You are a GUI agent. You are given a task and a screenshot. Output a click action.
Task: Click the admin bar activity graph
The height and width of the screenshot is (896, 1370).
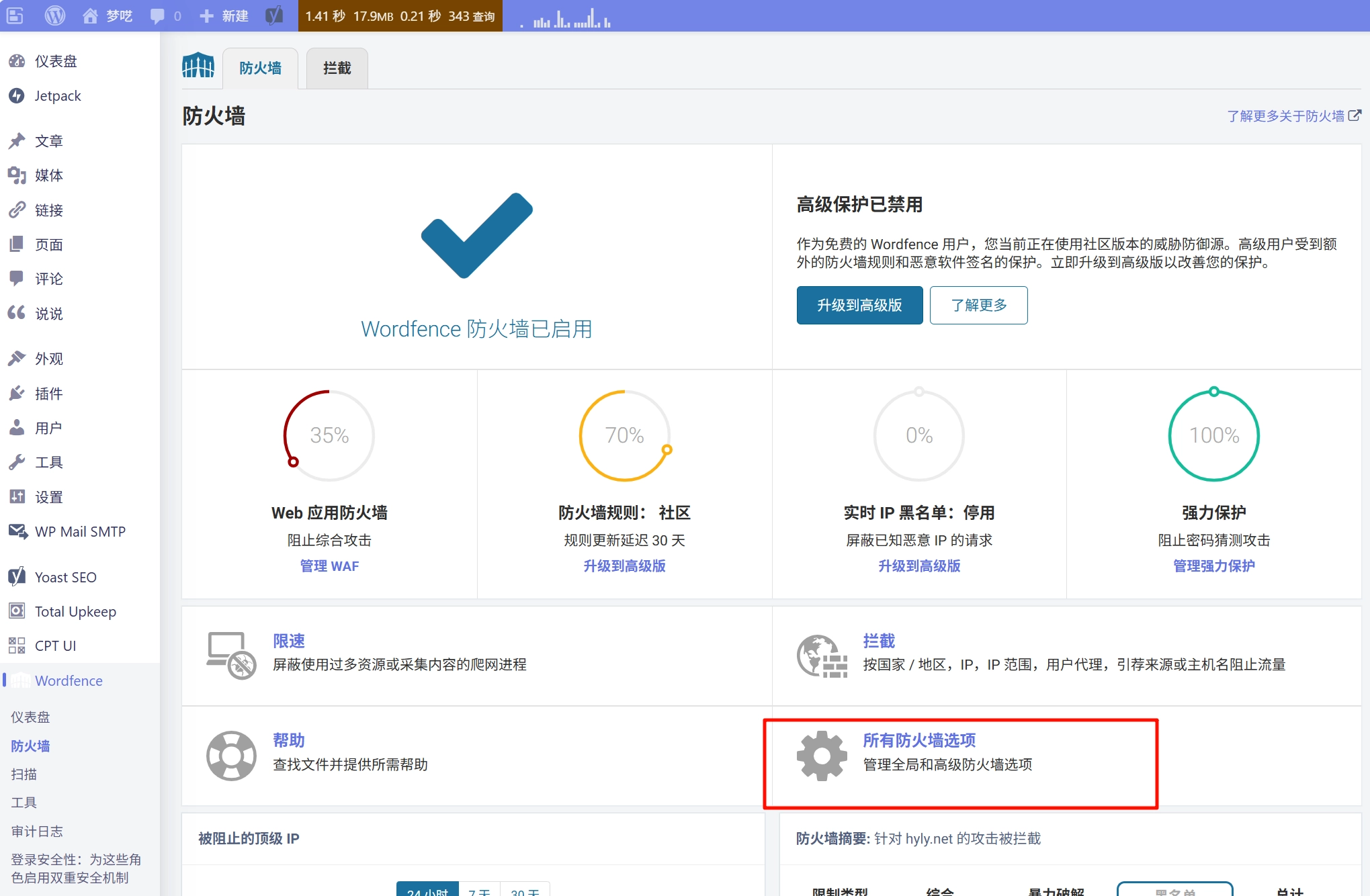click(566, 17)
